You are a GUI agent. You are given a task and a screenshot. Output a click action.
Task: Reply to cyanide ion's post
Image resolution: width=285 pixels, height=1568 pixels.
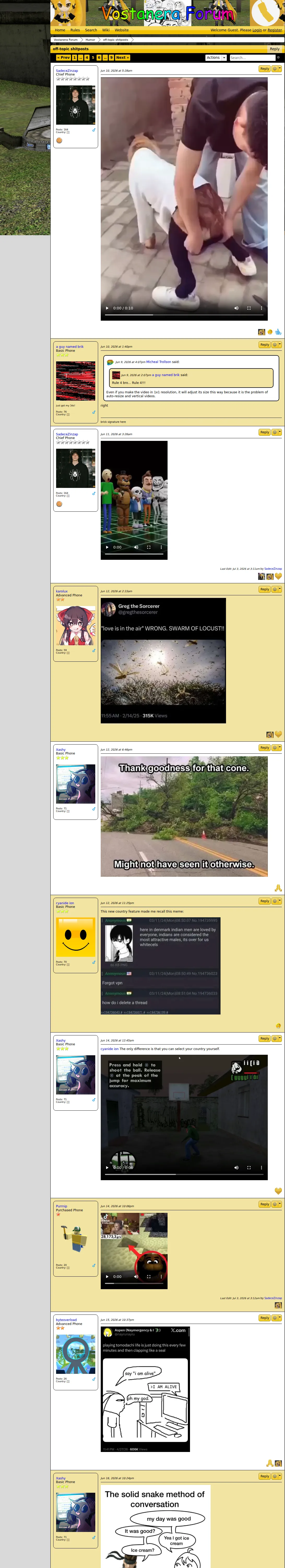(264, 901)
